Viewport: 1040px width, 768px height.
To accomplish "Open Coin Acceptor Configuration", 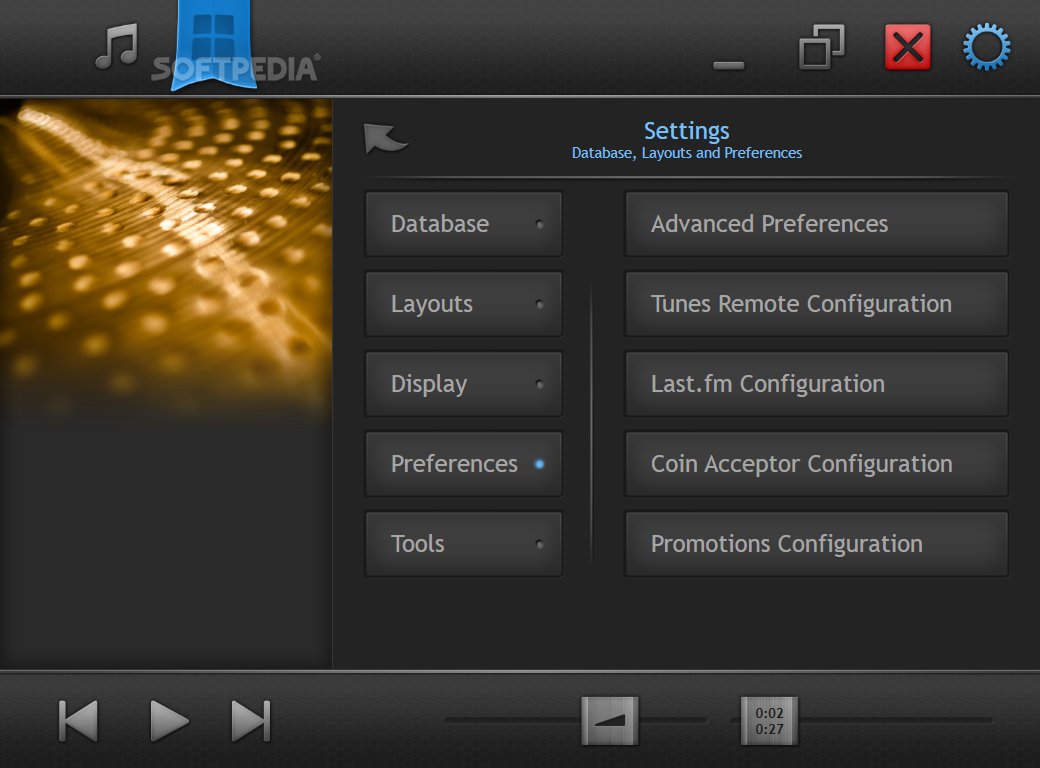I will (816, 464).
